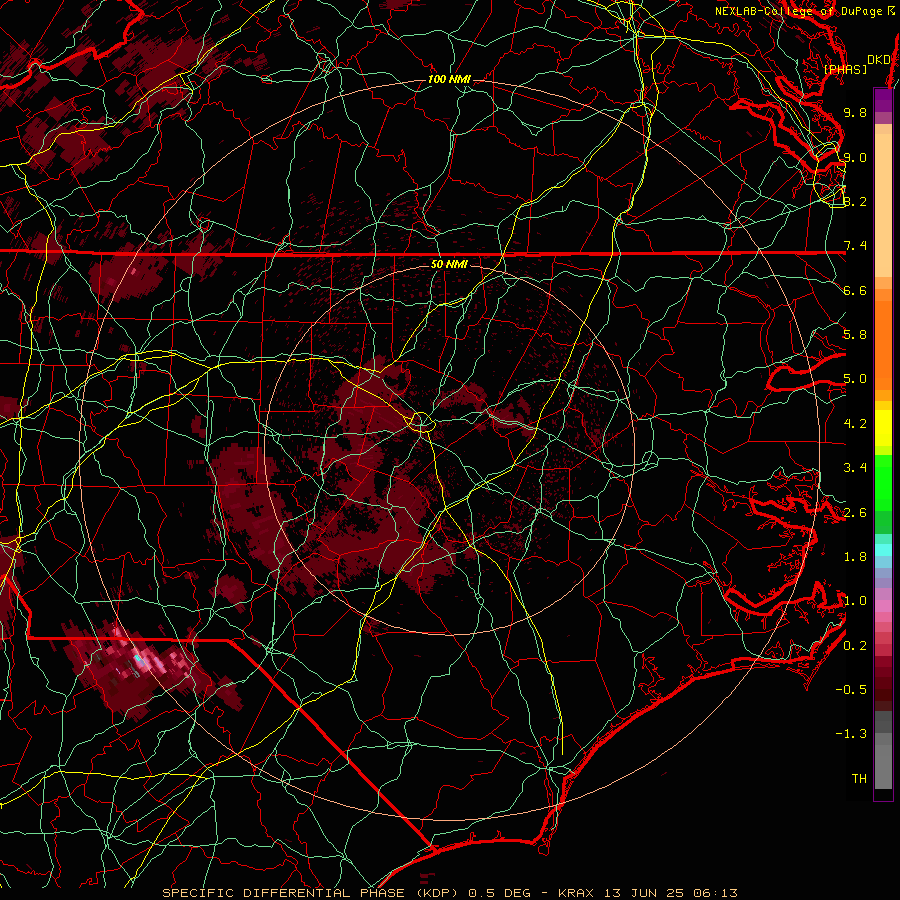The image size is (900, 900).
Task: Select the 7.4 scale value
Action: click(x=855, y=246)
